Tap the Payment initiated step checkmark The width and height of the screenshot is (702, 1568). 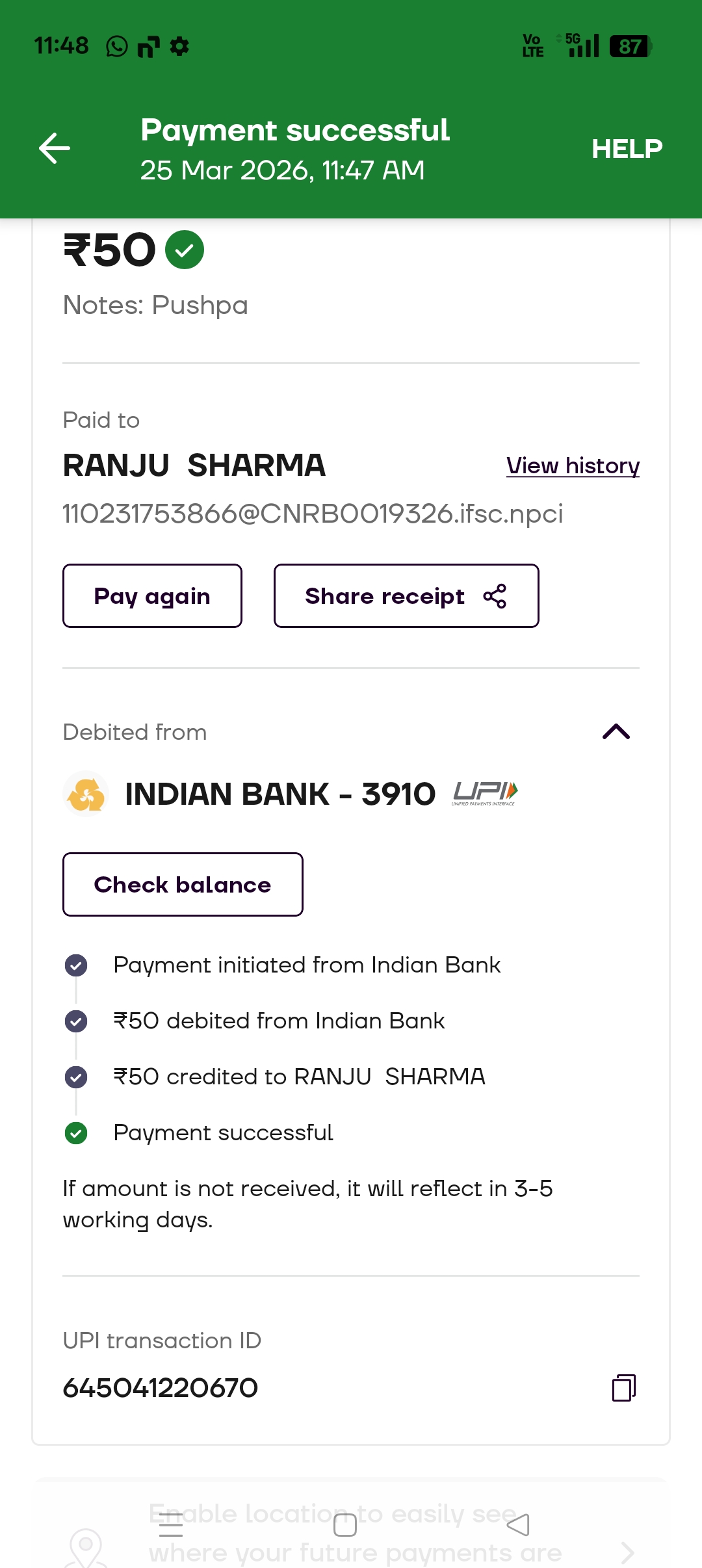(x=76, y=965)
